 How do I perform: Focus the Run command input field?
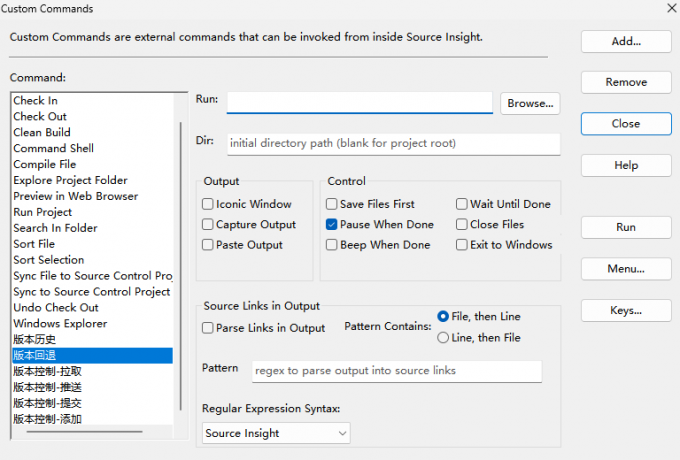click(359, 102)
